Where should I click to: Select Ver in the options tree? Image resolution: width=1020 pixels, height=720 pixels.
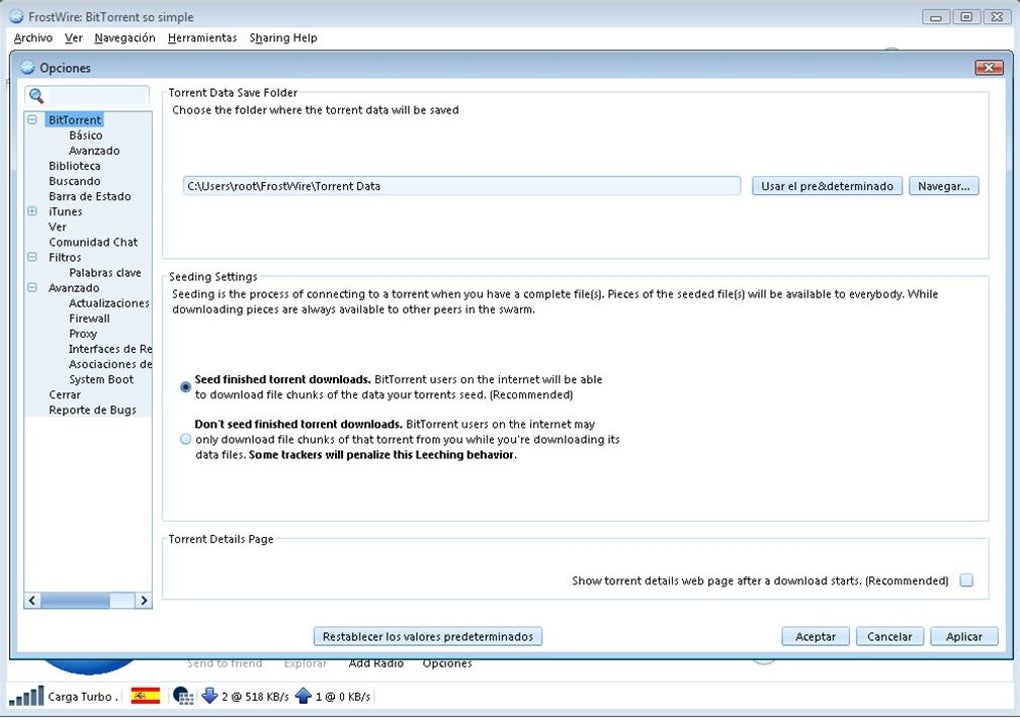[57, 226]
